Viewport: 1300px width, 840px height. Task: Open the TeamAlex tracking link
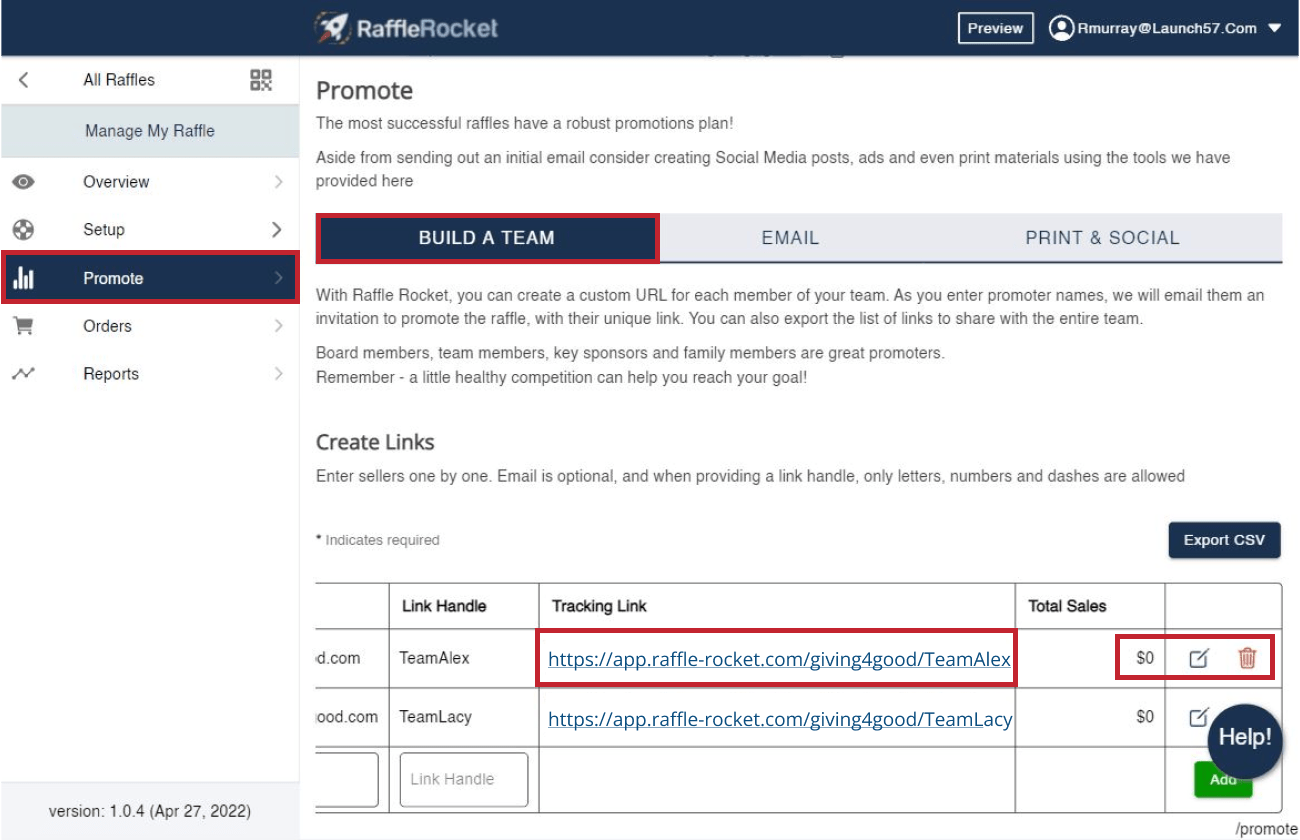[x=779, y=659]
